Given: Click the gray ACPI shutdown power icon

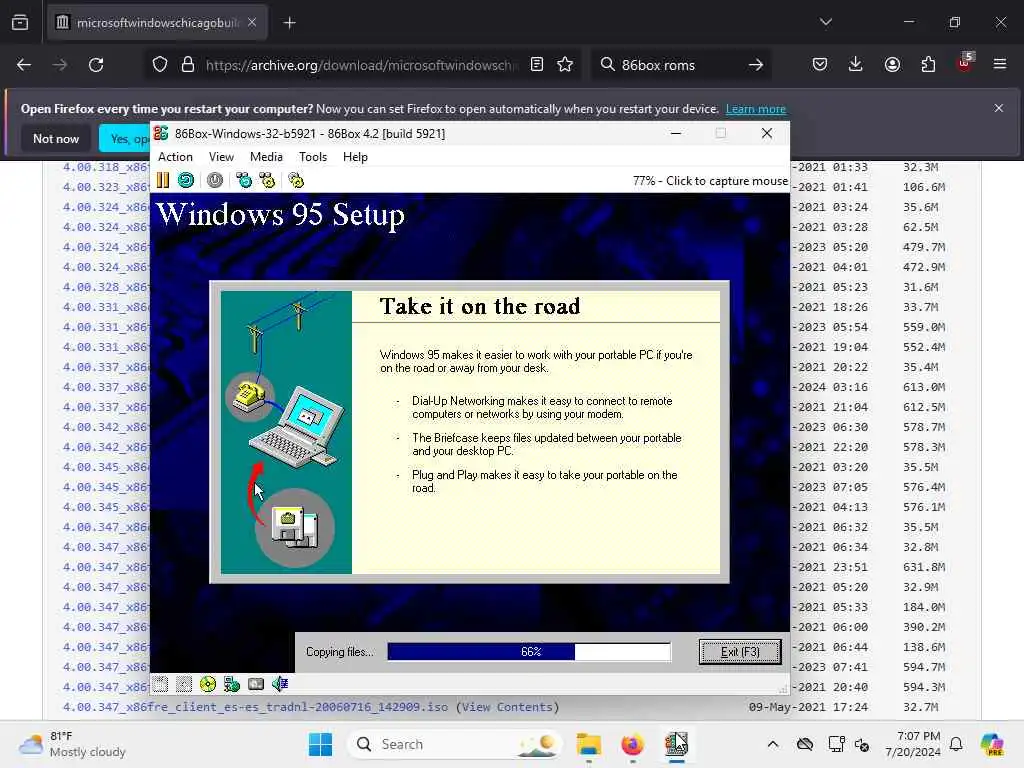Looking at the screenshot, I should [x=215, y=180].
